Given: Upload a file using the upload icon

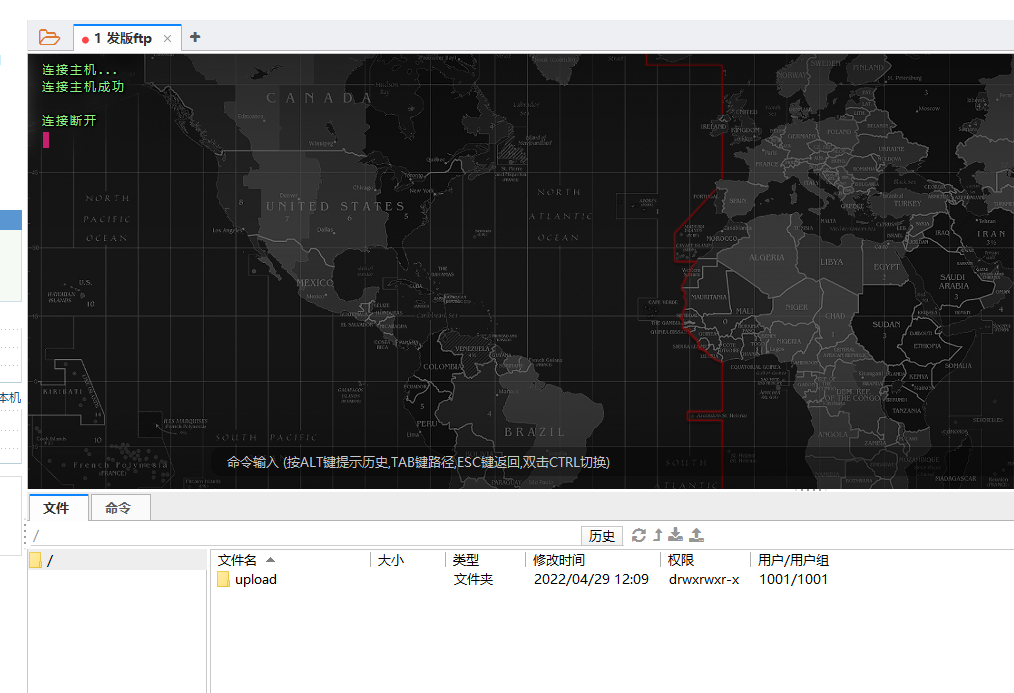Looking at the screenshot, I should point(695,535).
